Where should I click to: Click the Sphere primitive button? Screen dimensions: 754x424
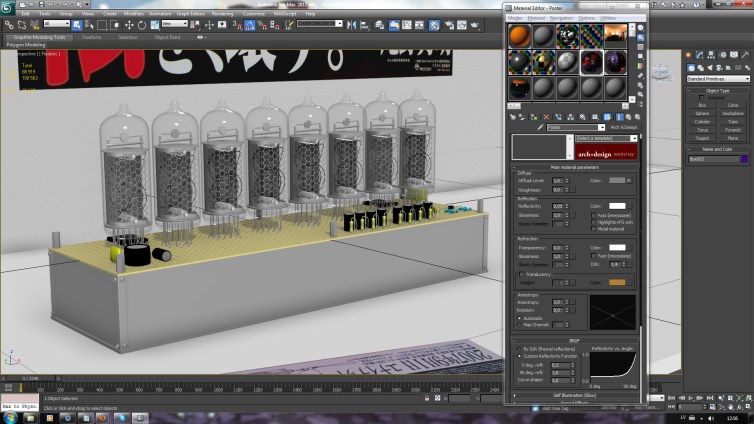click(703, 113)
